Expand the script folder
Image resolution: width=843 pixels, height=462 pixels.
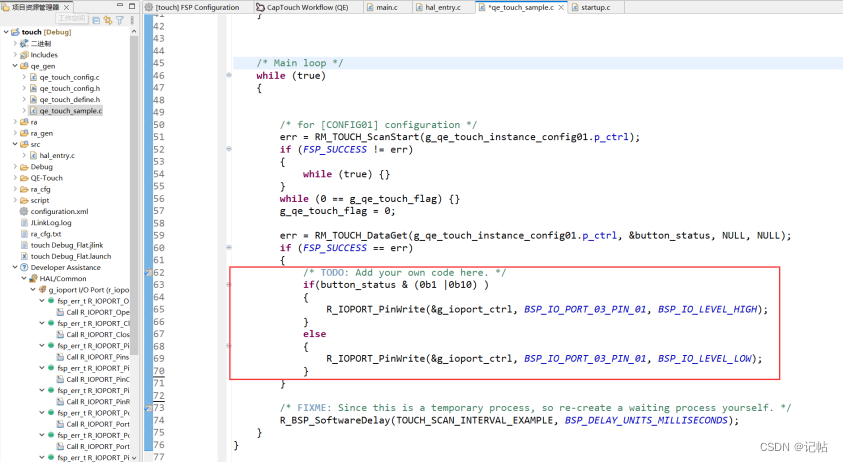coord(15,200)
